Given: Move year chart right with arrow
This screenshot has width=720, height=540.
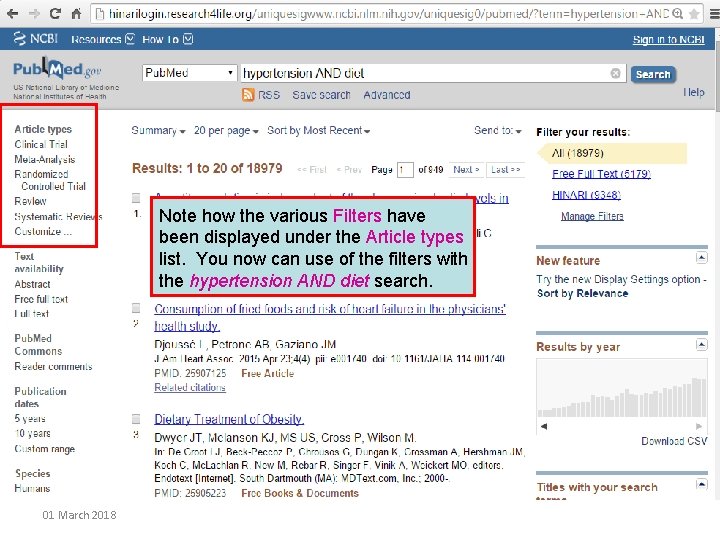Looking at the screenshot, I should [698, 426].
